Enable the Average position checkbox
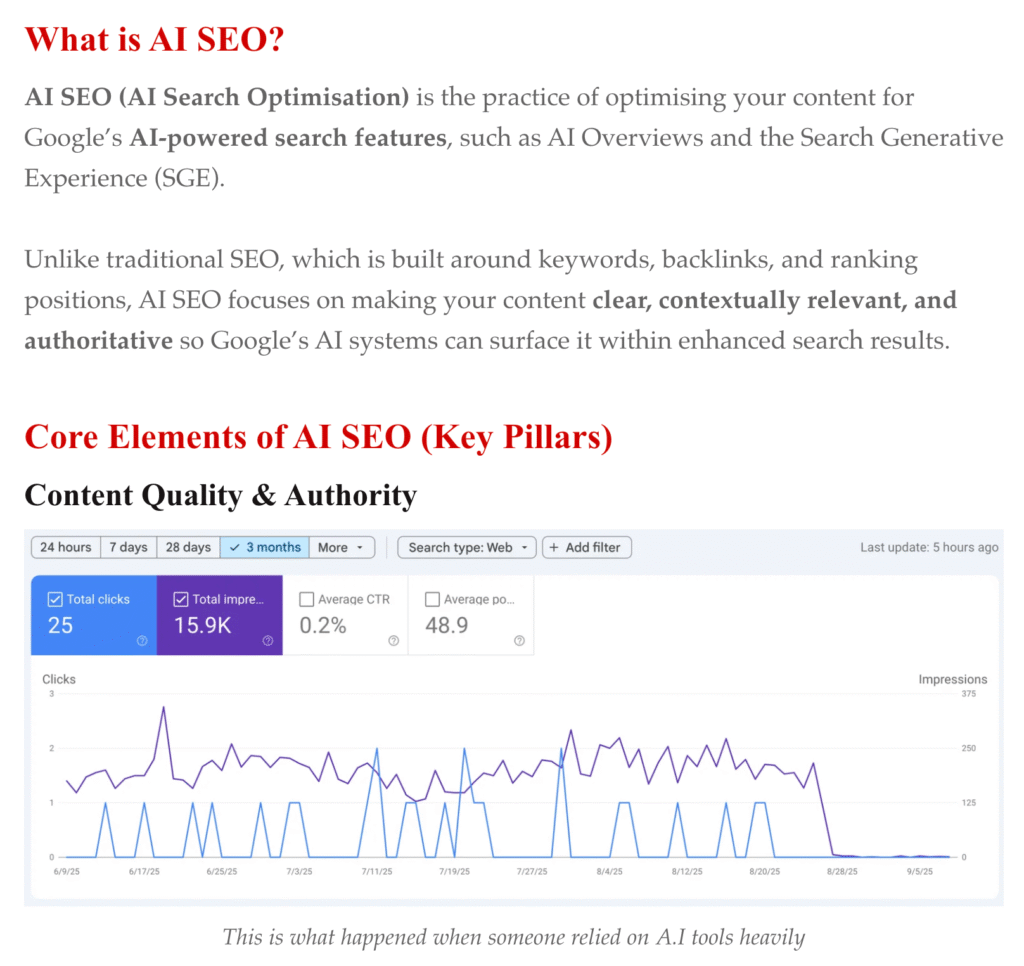The width and height of the screenshot is (1024, 966). [432, 600]
